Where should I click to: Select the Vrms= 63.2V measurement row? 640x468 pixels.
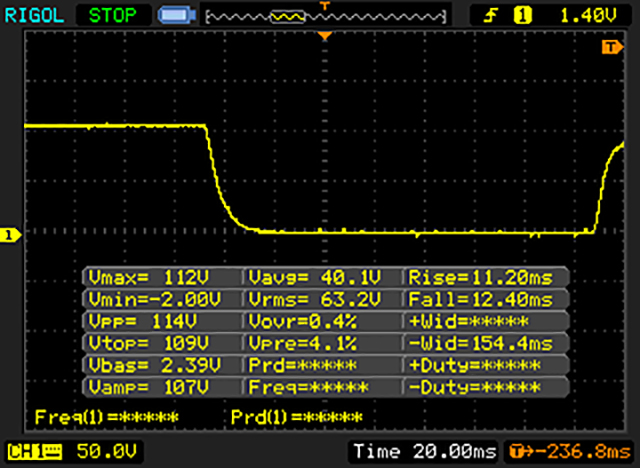coord(321,299)
